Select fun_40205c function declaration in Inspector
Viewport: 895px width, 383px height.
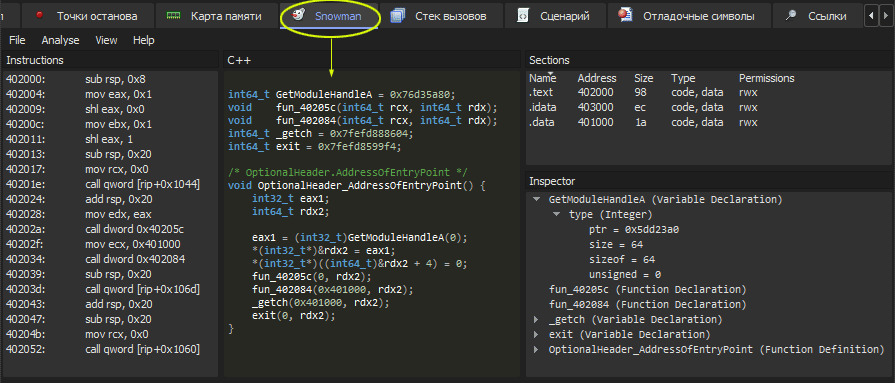647,289
